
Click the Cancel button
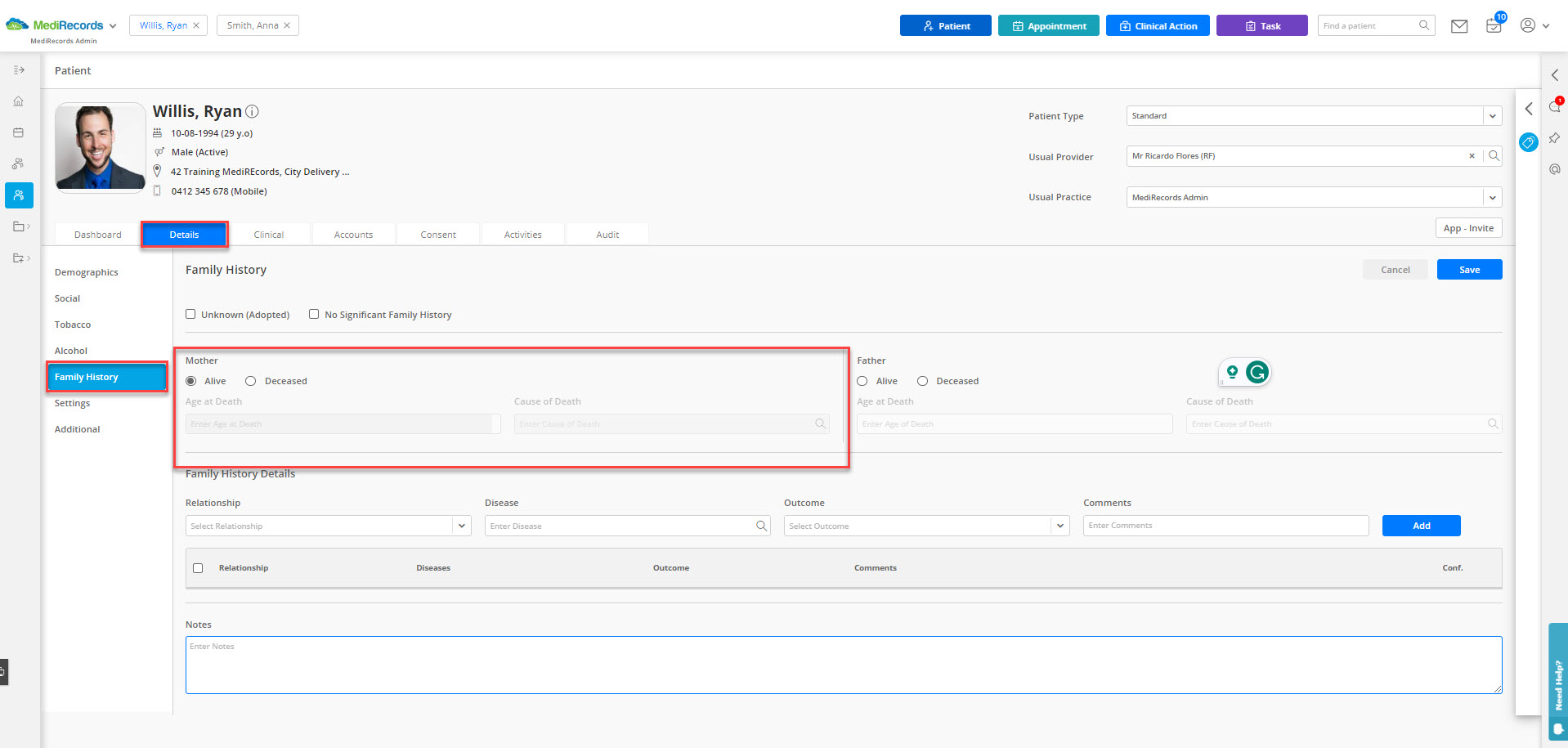coord(1396,270)
